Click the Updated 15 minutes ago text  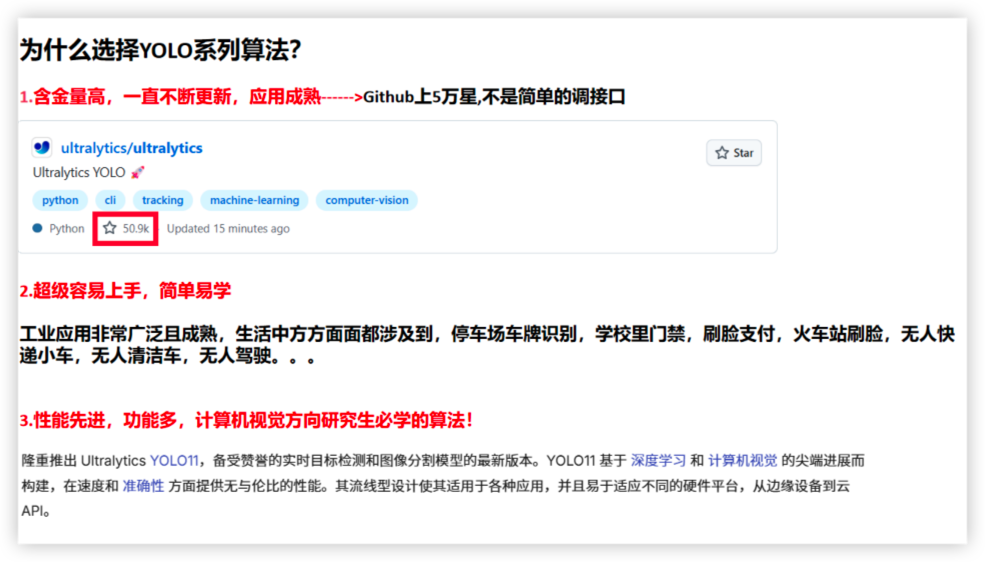[228, 228]
